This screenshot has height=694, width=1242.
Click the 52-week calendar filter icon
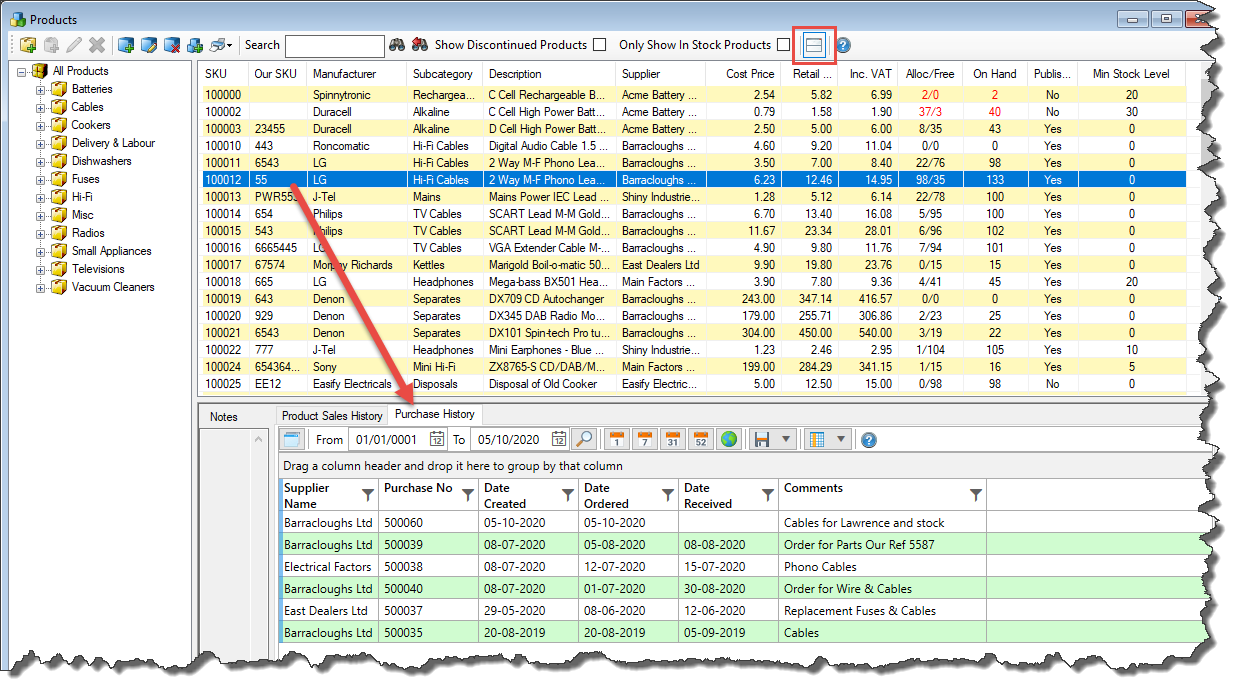point(700,439)
